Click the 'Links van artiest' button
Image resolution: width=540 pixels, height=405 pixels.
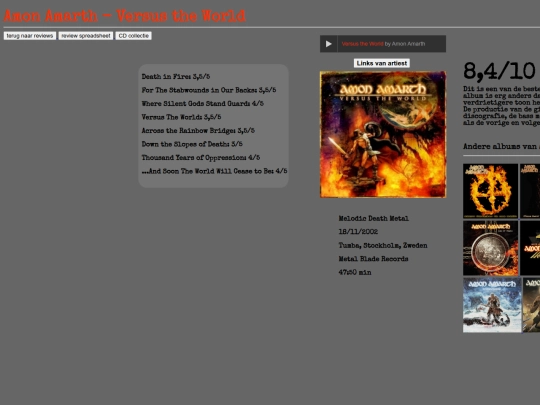point(382,63)
